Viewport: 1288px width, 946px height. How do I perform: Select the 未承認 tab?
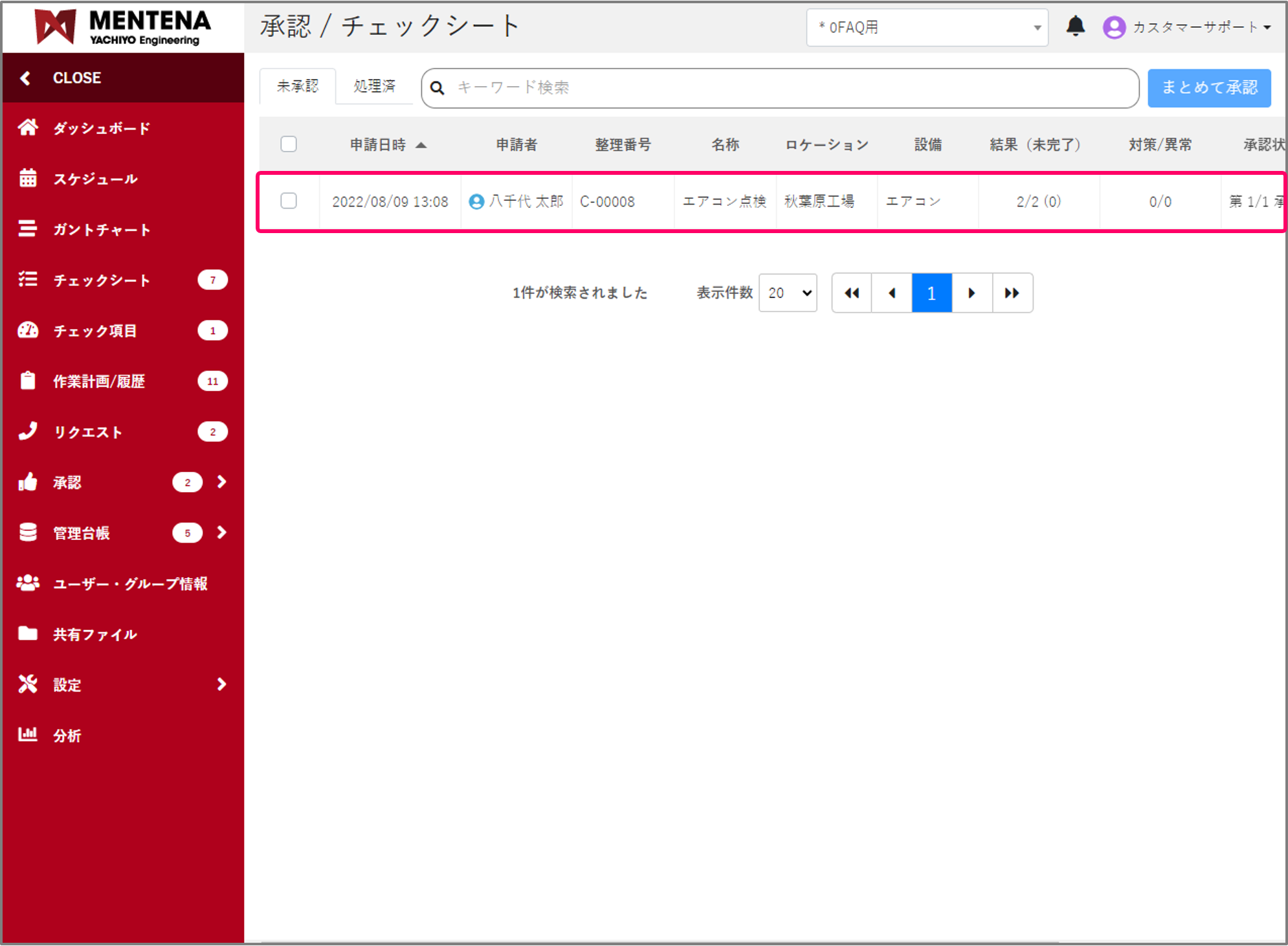(x=297, y=85)
